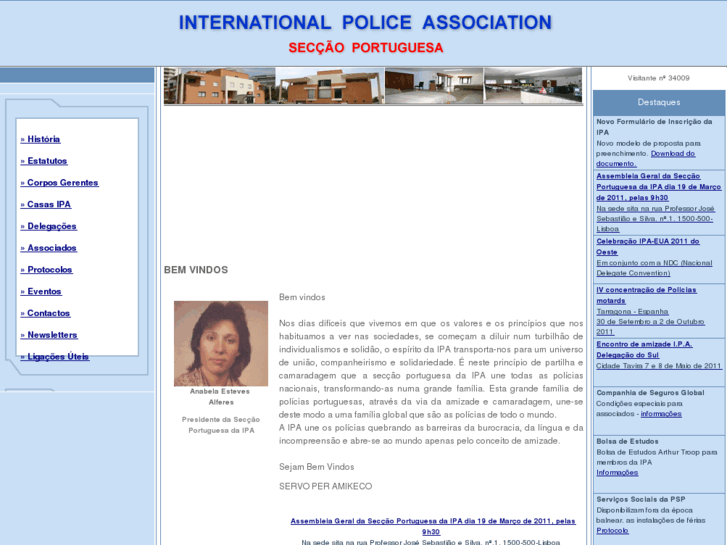Click Informações link under Bolsa de Estudos
Image resolution: width=727 pixels, height=545 pixels.
617,473
